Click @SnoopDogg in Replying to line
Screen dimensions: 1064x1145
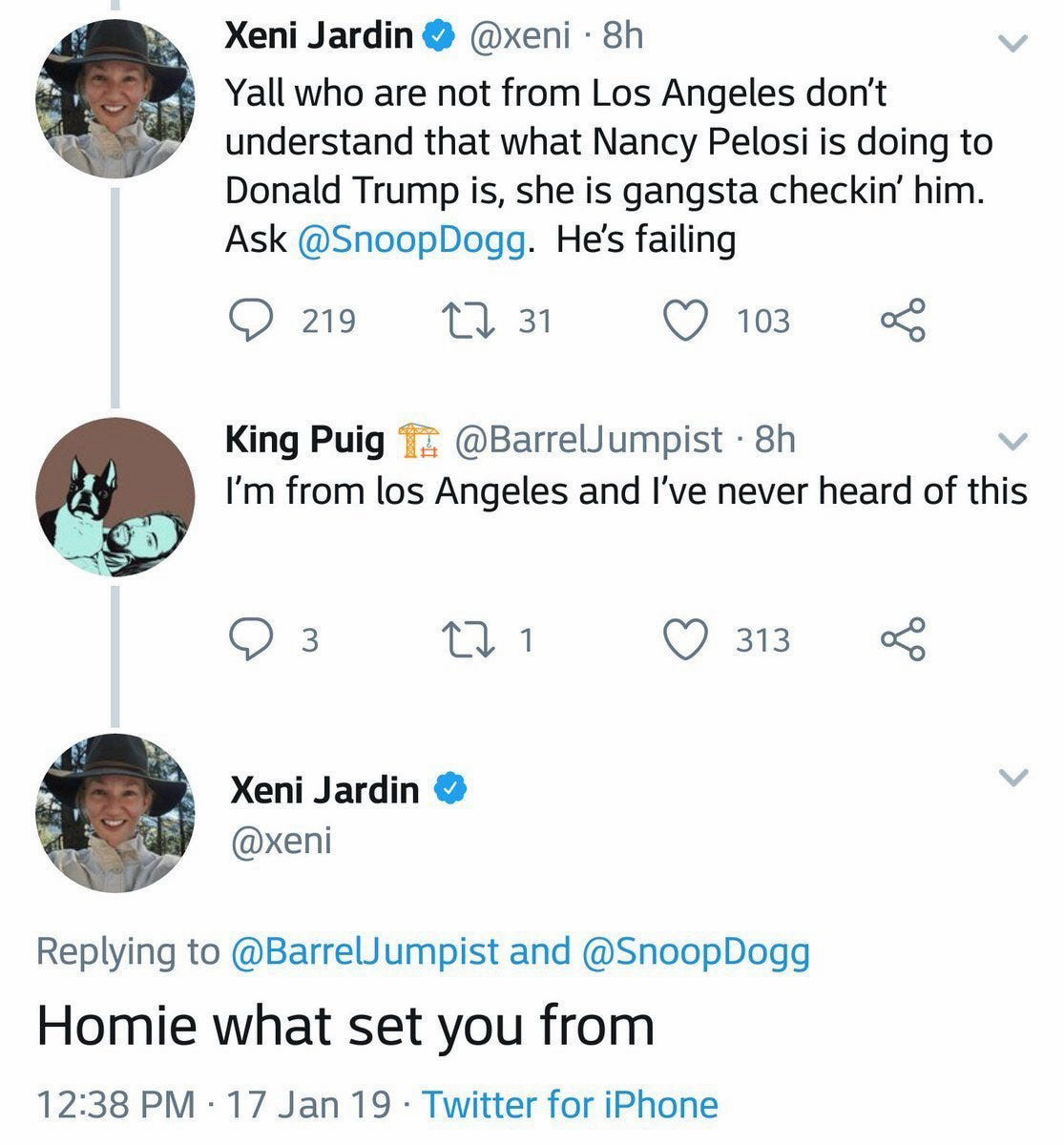click(x=695, y=950)
